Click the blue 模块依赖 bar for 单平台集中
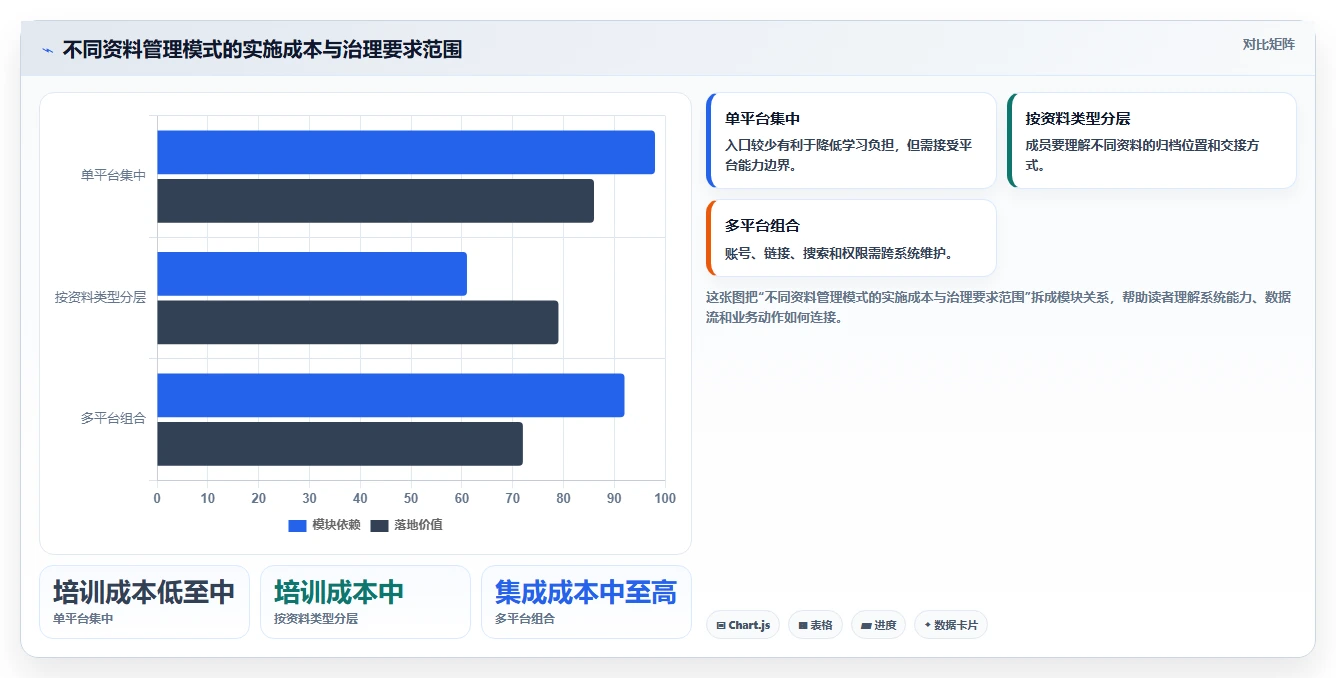 click(x=406, y=152)
